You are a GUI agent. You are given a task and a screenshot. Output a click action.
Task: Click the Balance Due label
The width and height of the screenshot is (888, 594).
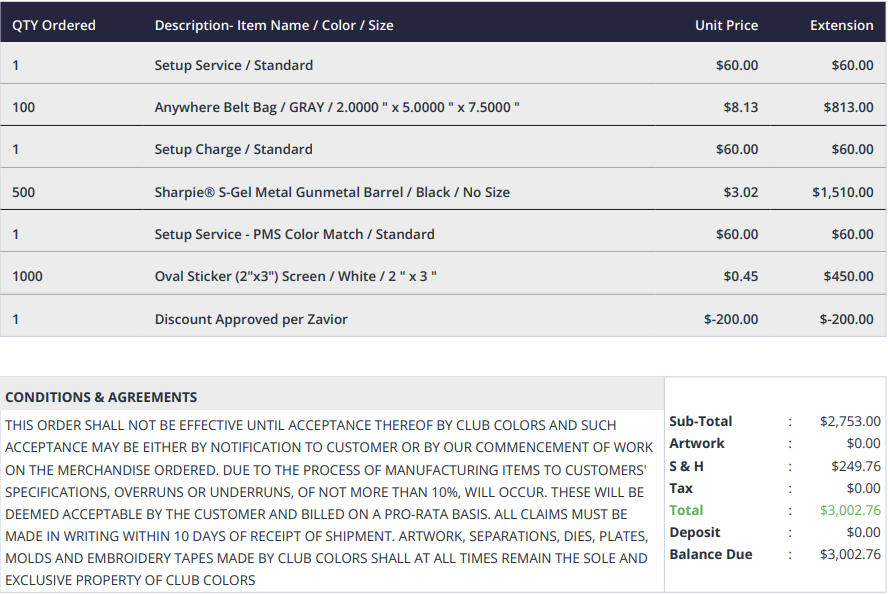(711, 554)
